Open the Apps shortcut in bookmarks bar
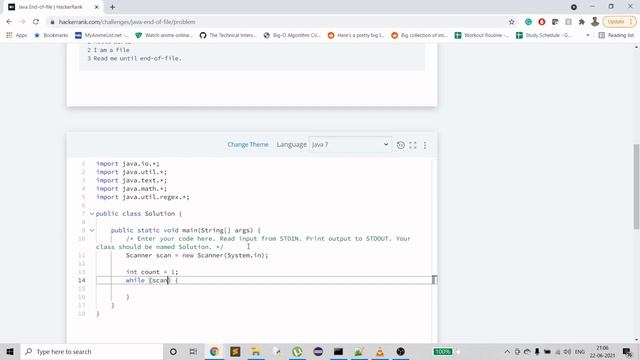The image size is (640, 360). (x=17, y=35)
